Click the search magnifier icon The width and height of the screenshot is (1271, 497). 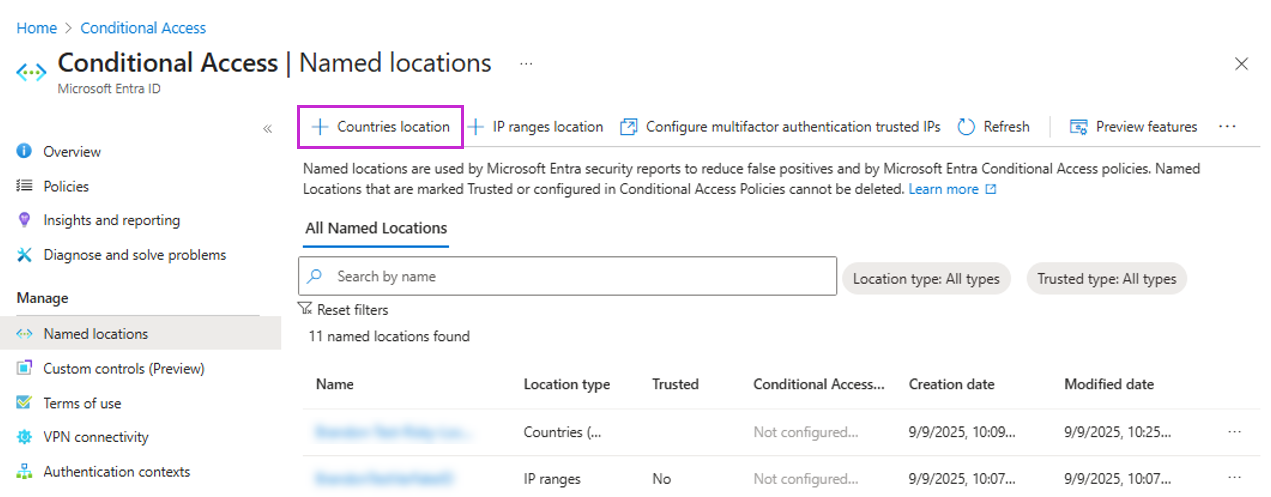315,276
